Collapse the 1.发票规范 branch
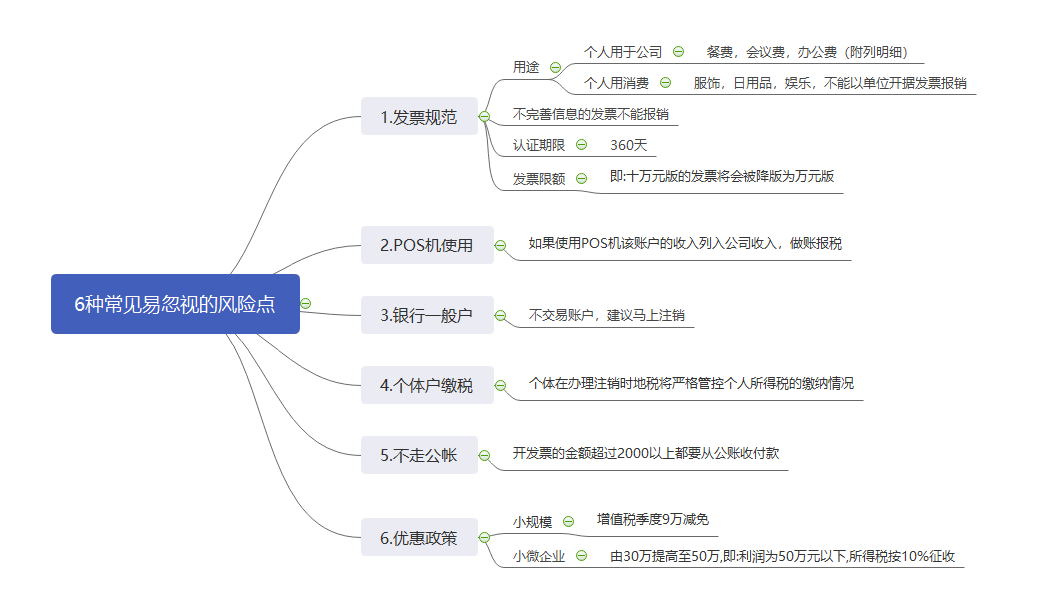The image size is (1045, 599). point(485,117)
